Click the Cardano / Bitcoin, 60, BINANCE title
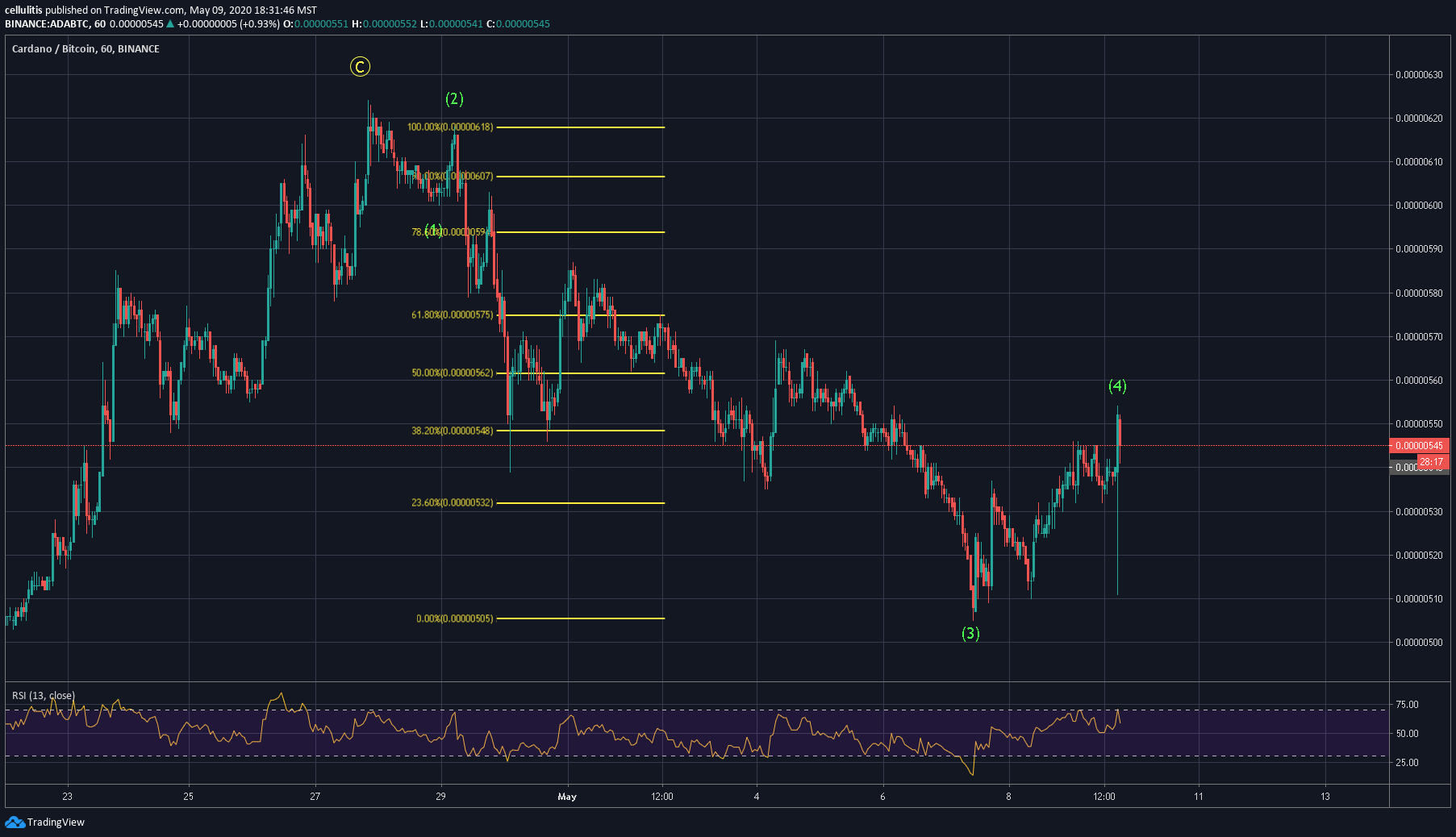The image size is (1456, 837). coord(86,49)
